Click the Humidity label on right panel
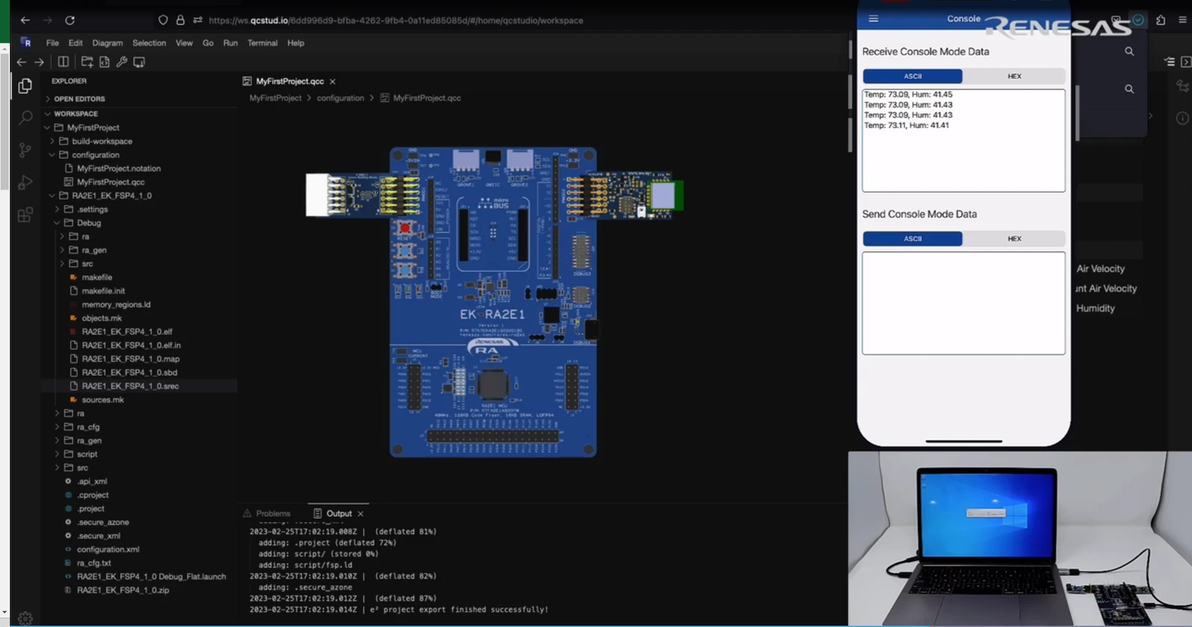1192x627 pixels. [x=1095, y=309]
